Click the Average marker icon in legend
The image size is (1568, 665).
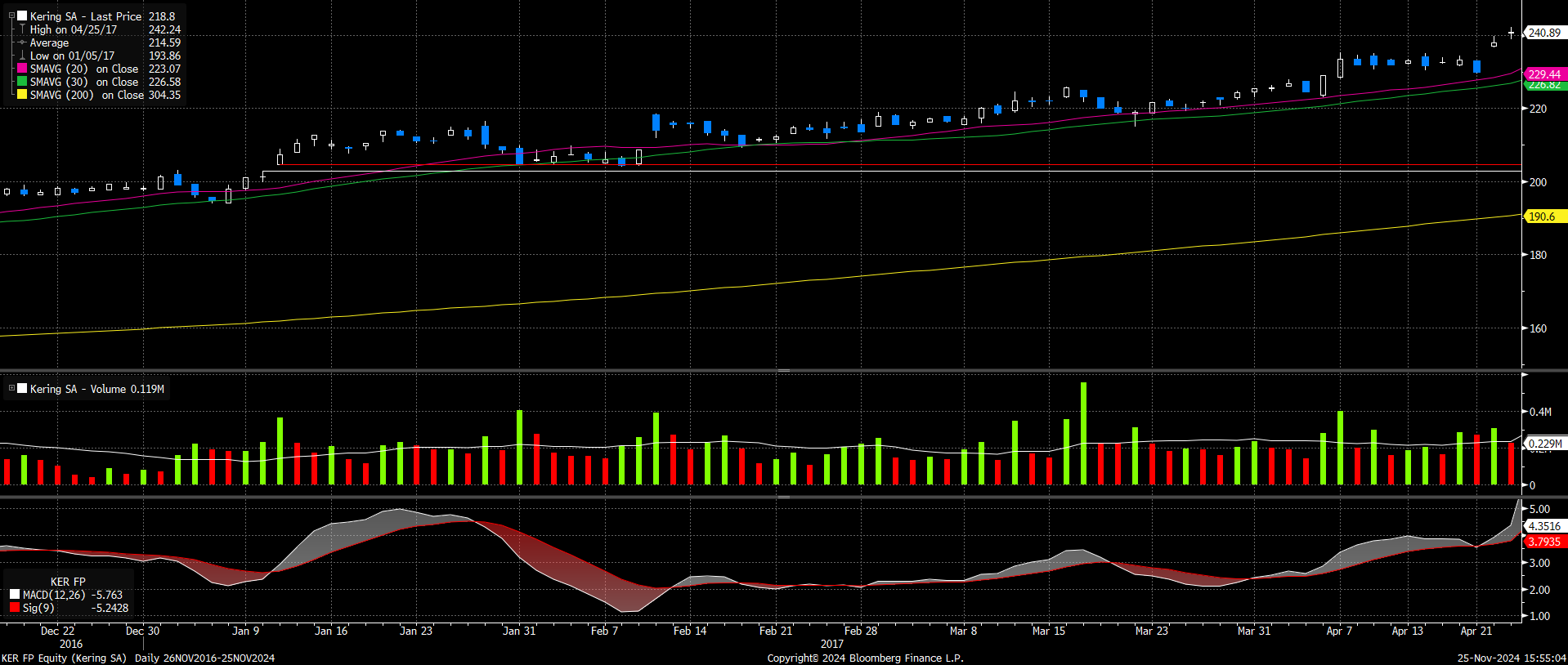click(23, 42)
